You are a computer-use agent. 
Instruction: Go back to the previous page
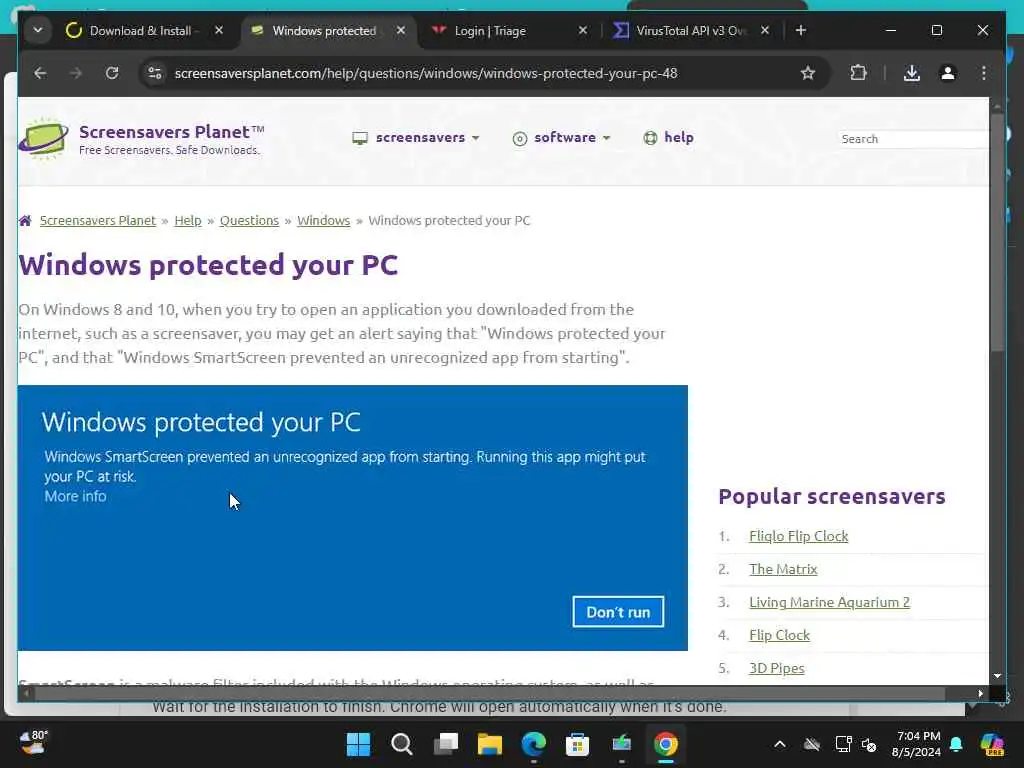click(40, 73)
